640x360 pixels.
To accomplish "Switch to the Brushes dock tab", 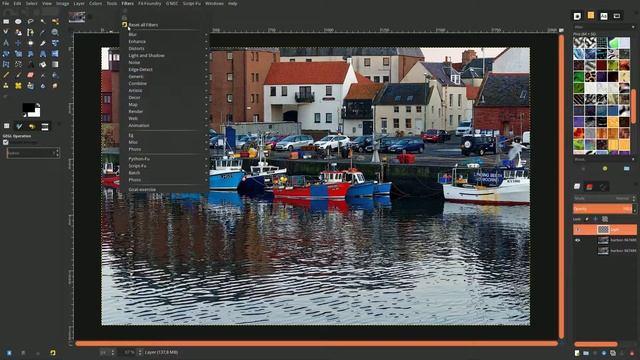I will (x=577, y=16).
